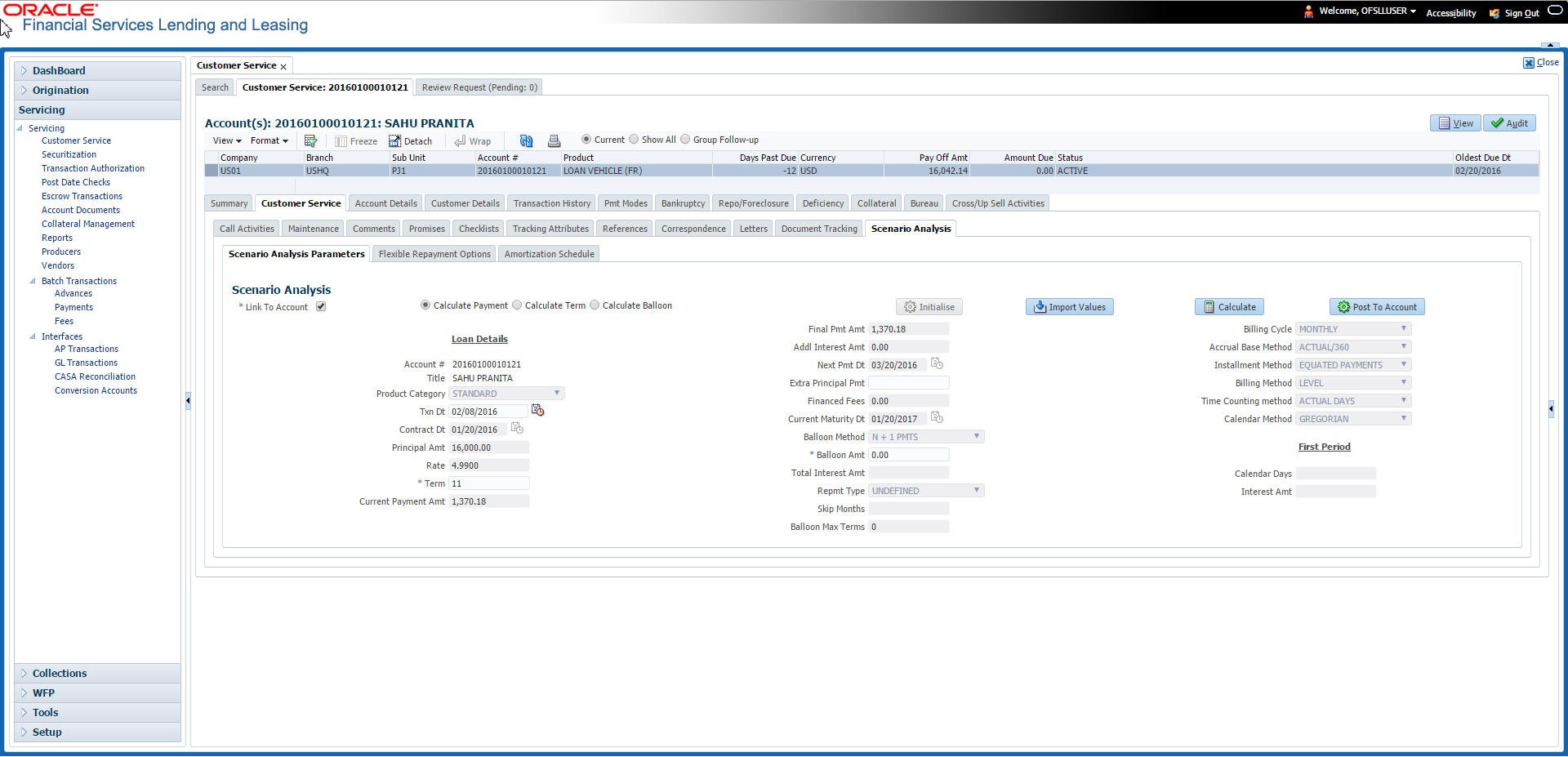Open the Format dropdown menu
1568x757 pixels.
(x=269, y=141)
